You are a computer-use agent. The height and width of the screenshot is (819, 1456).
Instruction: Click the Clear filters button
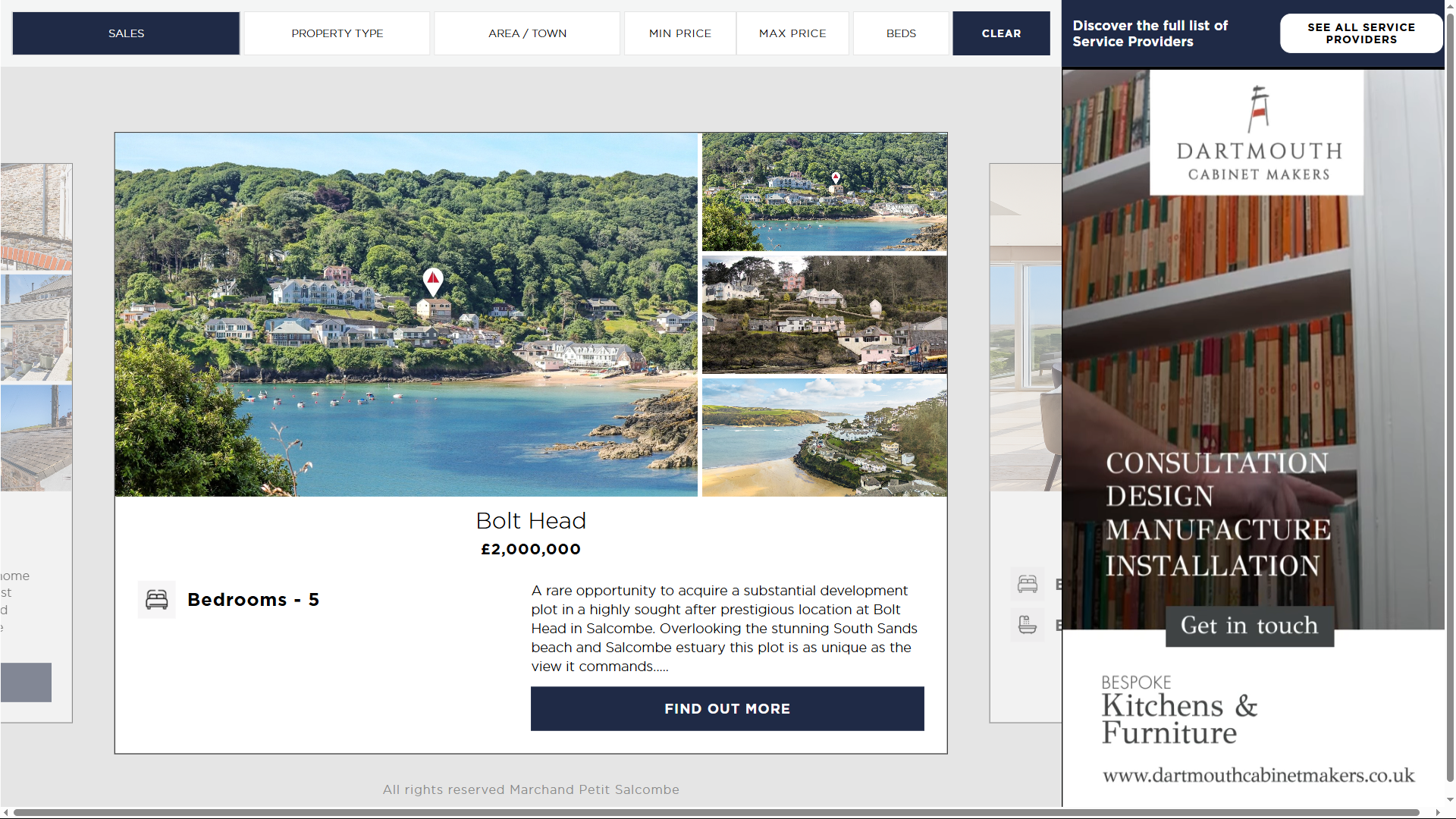pyautogui.click(x=1001, y=33)
